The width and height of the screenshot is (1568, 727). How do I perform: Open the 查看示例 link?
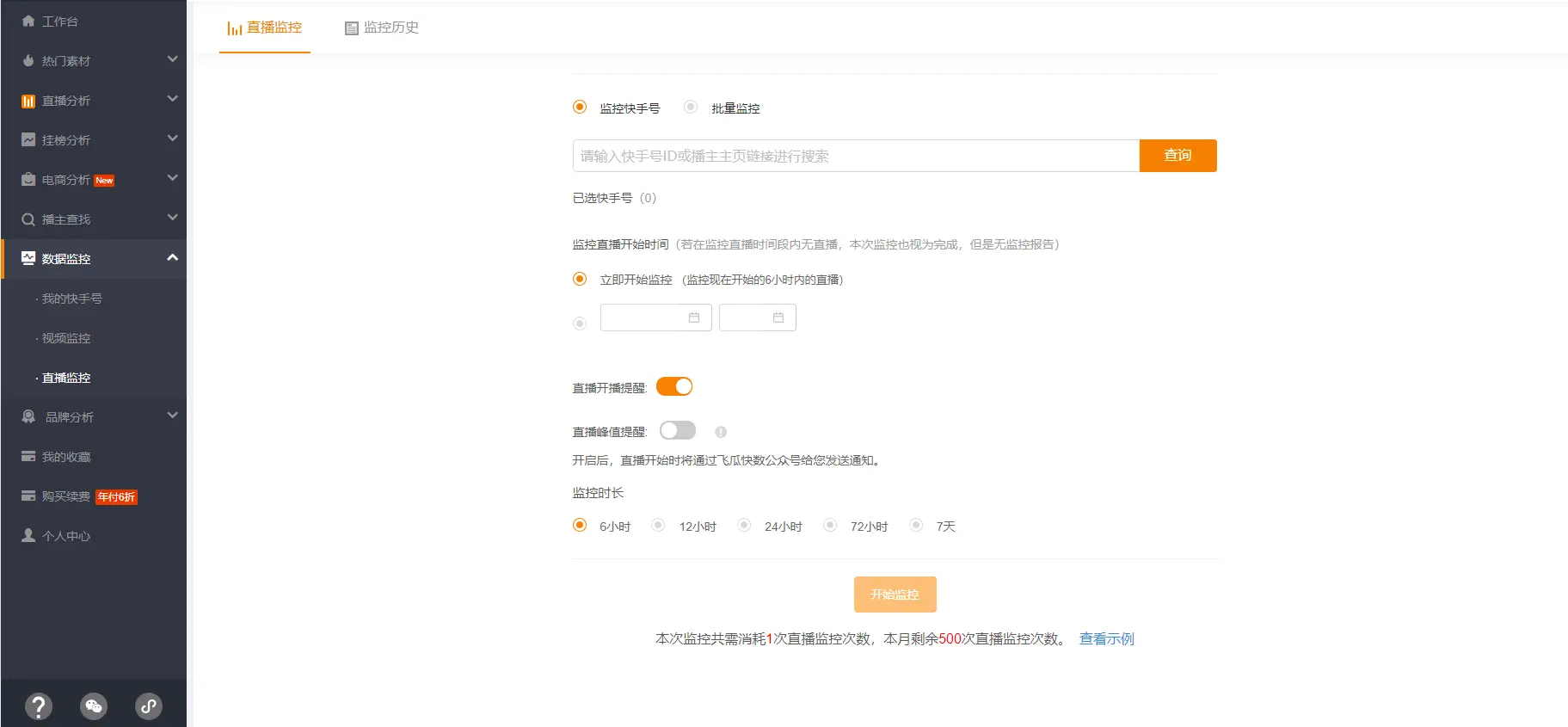[1106, 638]
